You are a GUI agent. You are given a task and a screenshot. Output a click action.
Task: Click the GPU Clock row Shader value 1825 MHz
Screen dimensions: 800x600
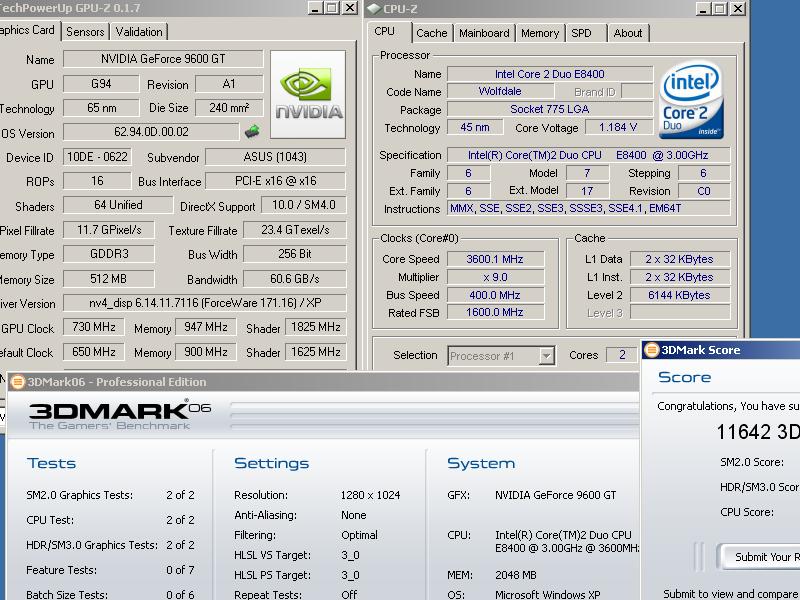click(x=315, y=327)
